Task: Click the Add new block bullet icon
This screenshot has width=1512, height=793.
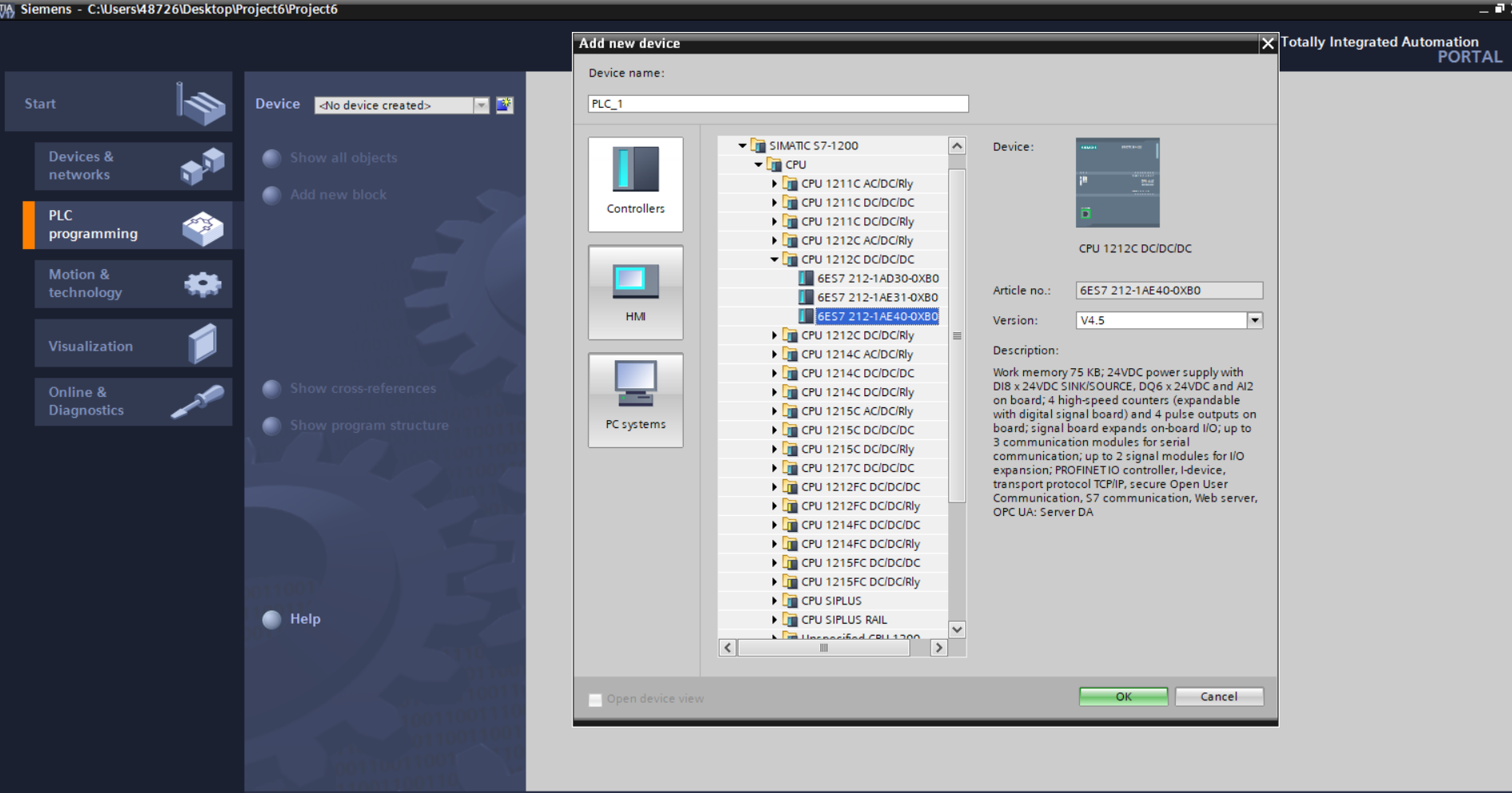Action: 272,196
